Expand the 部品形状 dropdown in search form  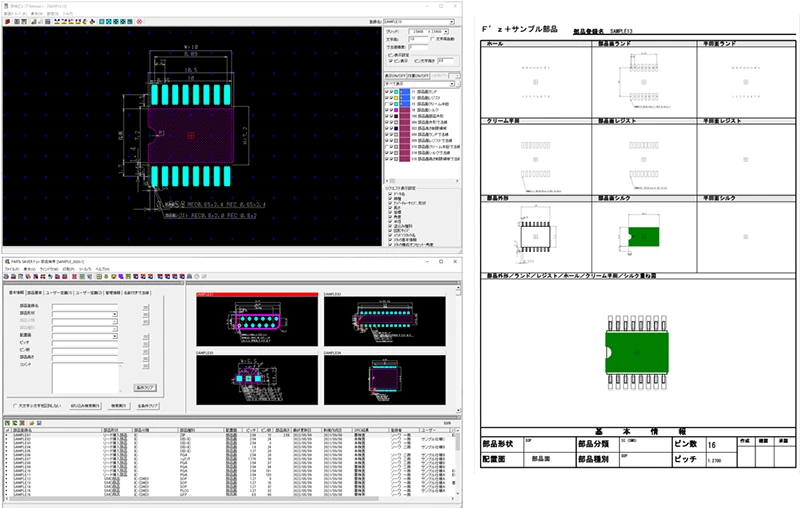tap(115, 313)
